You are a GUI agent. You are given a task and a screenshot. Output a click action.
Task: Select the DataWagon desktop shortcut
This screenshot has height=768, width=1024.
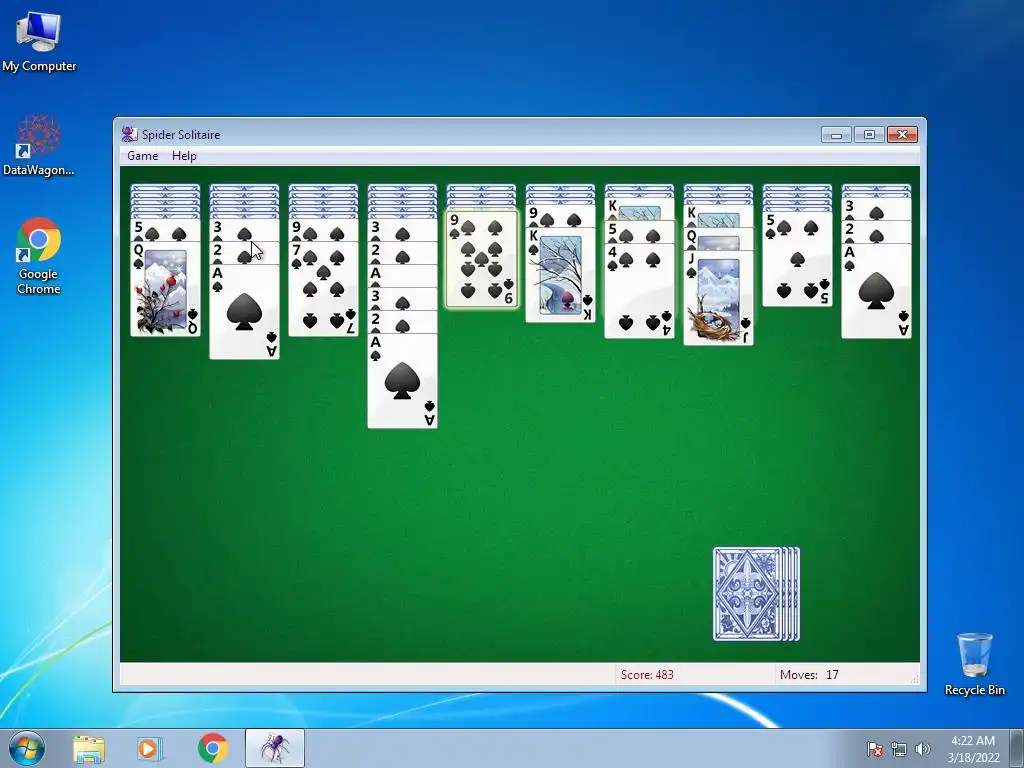point(39,145)
